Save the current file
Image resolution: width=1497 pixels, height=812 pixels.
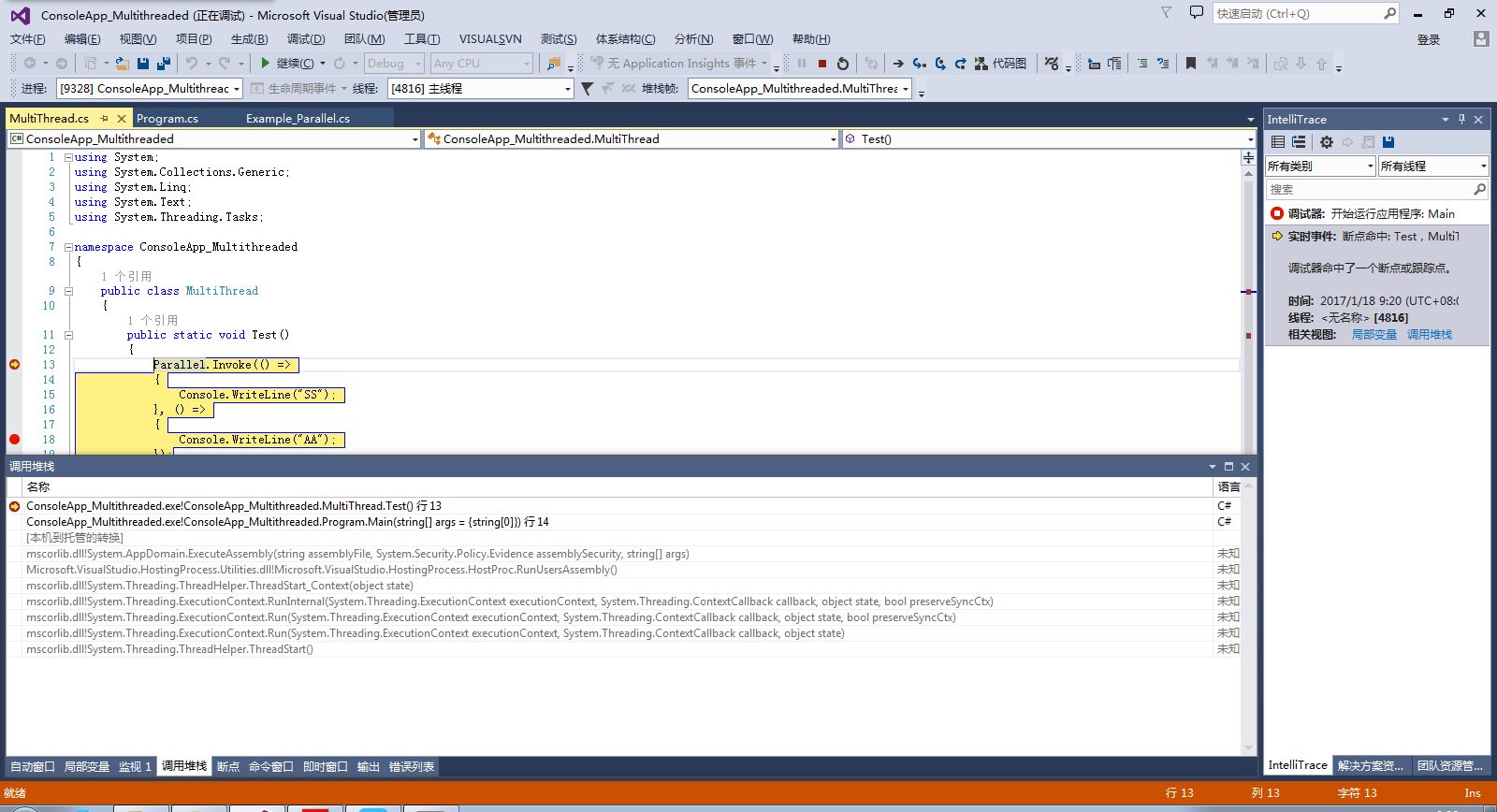(143, 64)
